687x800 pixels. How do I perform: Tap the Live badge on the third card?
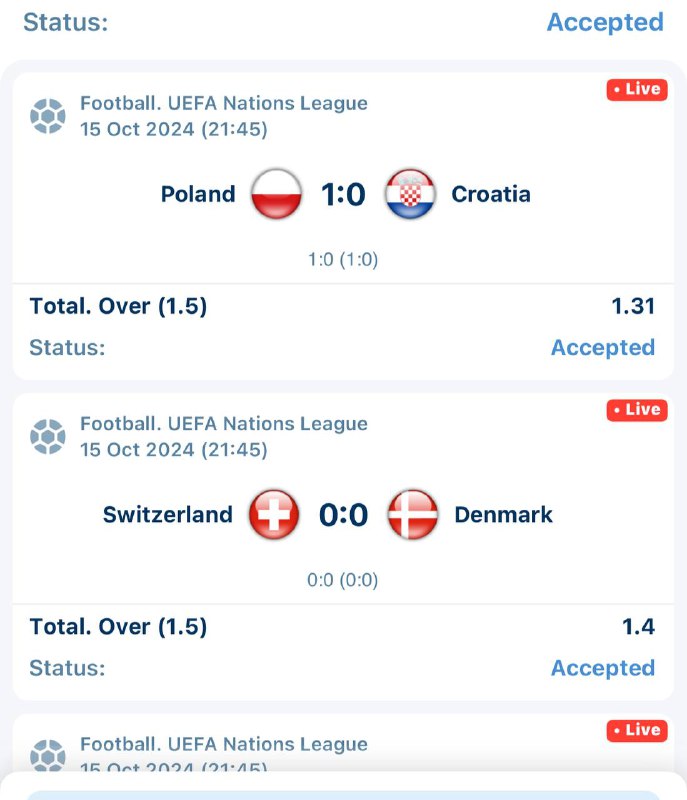(637, 731)
